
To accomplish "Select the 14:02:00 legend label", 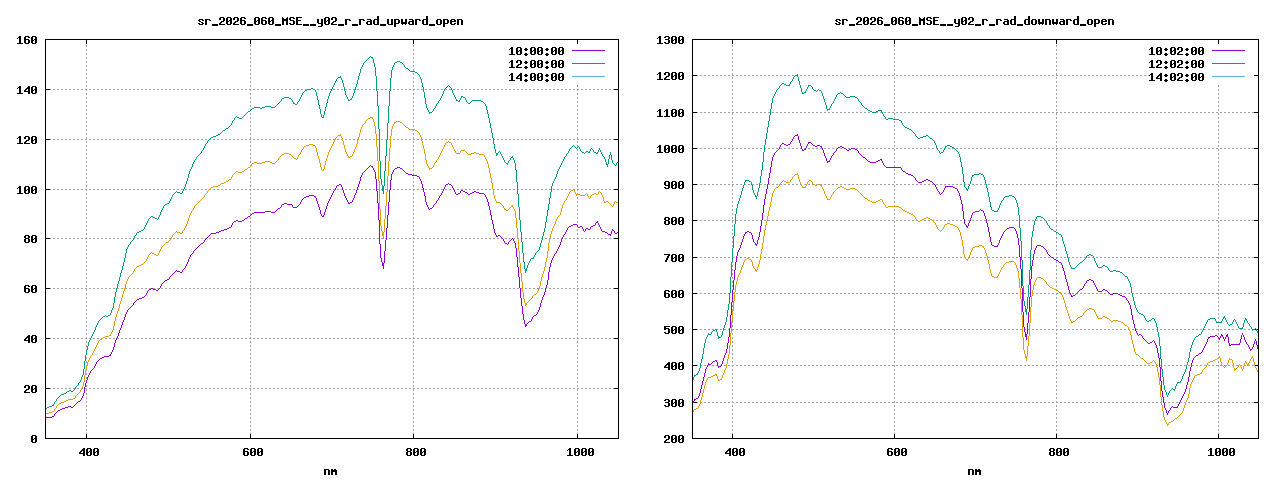I will coord(1176,77).
